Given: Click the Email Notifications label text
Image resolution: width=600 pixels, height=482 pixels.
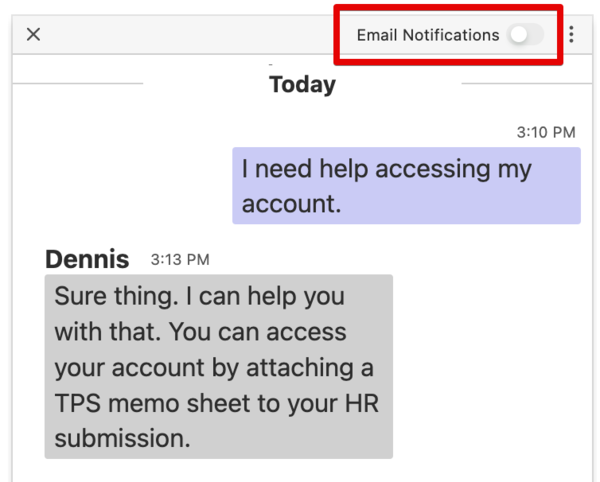Looking at the screenshot, I should [427, 35].
